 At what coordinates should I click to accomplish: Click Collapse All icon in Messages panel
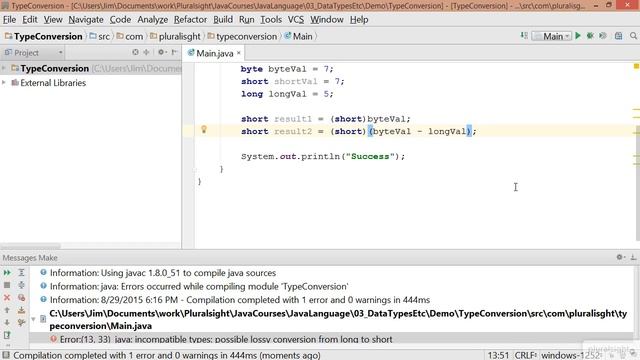[21, 285]
